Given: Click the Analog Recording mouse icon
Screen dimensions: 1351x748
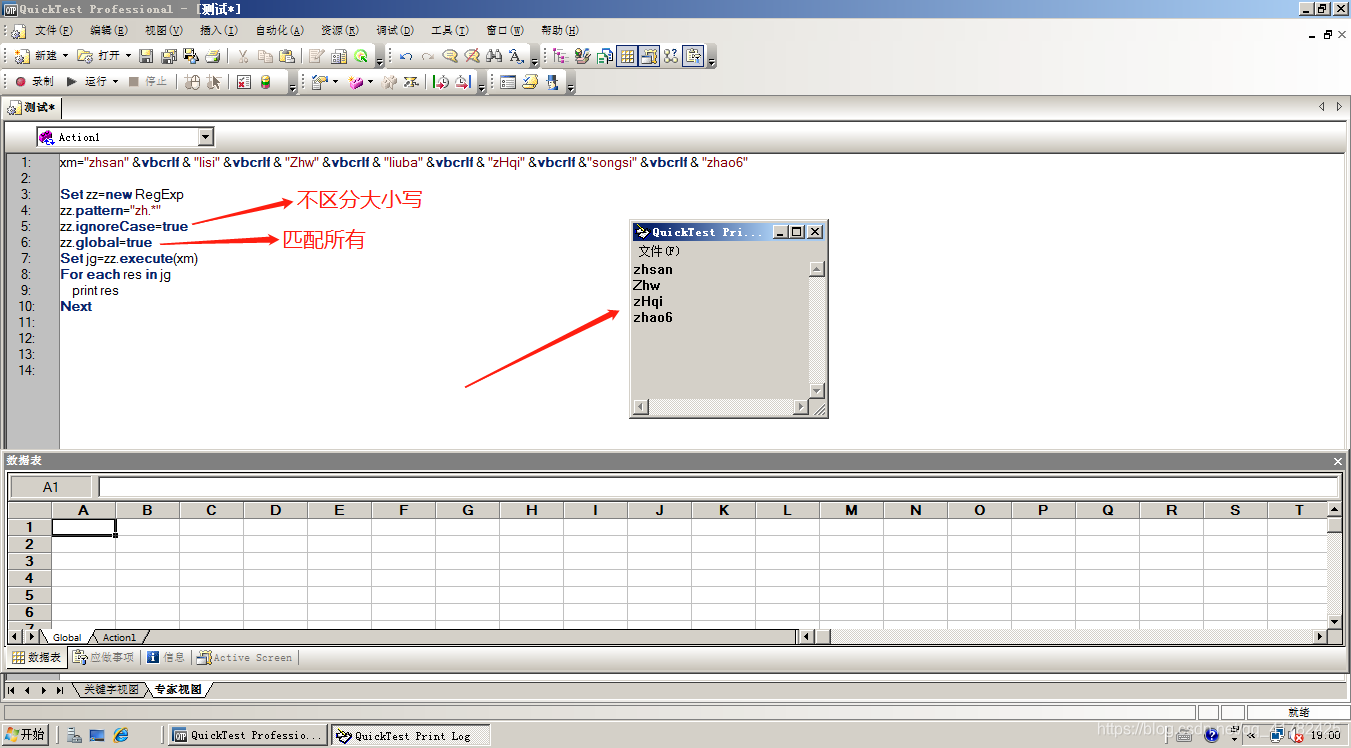Looking at the screenshot, I should tap(192, 81).
